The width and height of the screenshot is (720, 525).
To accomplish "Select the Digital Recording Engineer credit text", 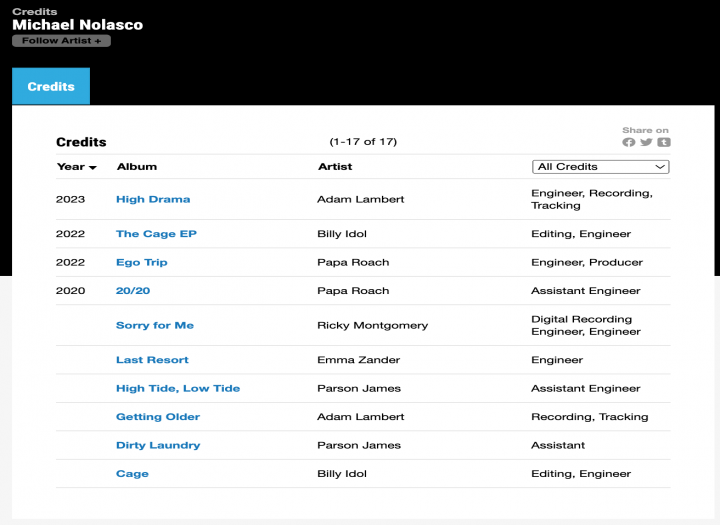I will (586, 325).
